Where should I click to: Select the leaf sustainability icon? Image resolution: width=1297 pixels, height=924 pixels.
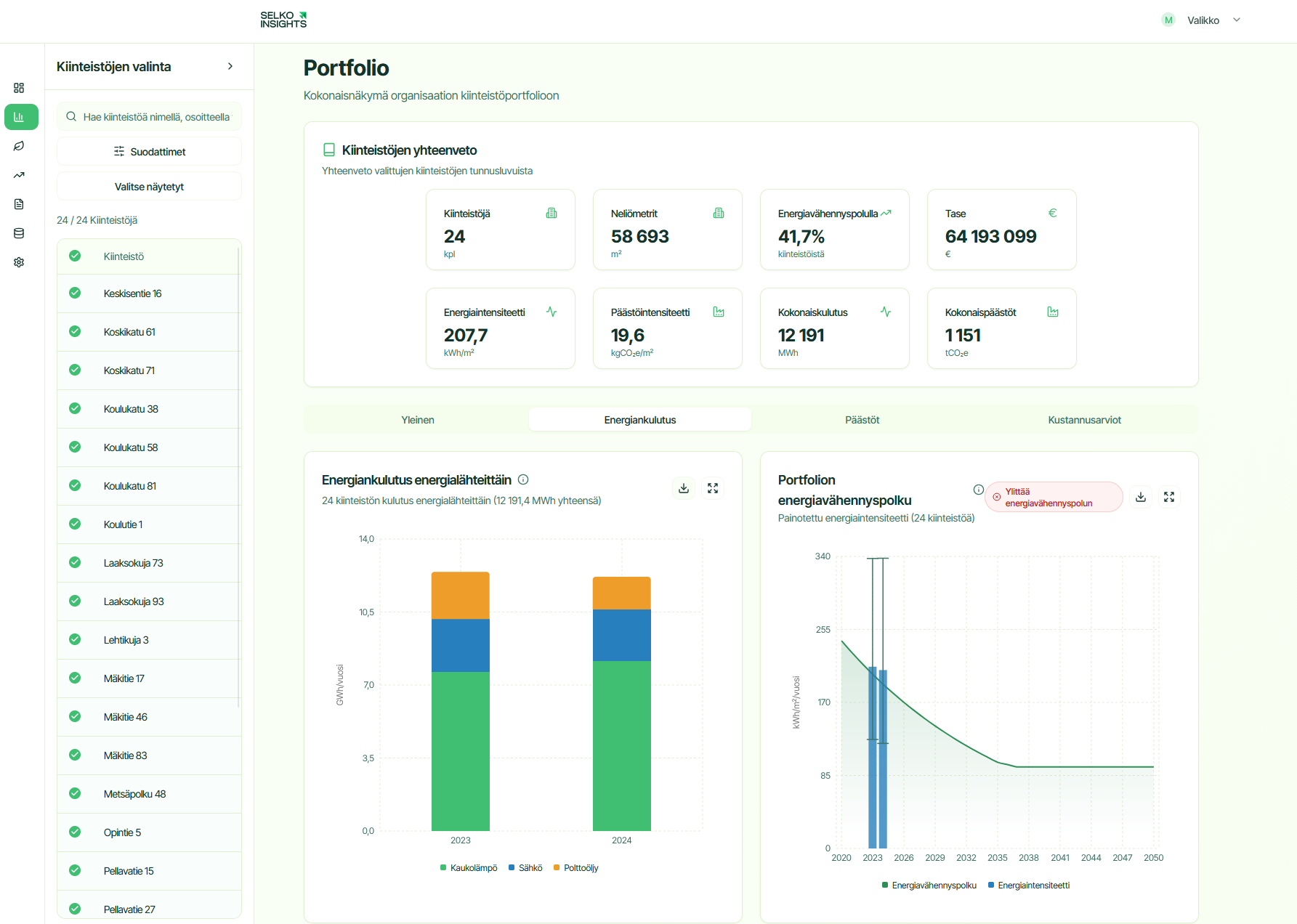coord(19,146)
